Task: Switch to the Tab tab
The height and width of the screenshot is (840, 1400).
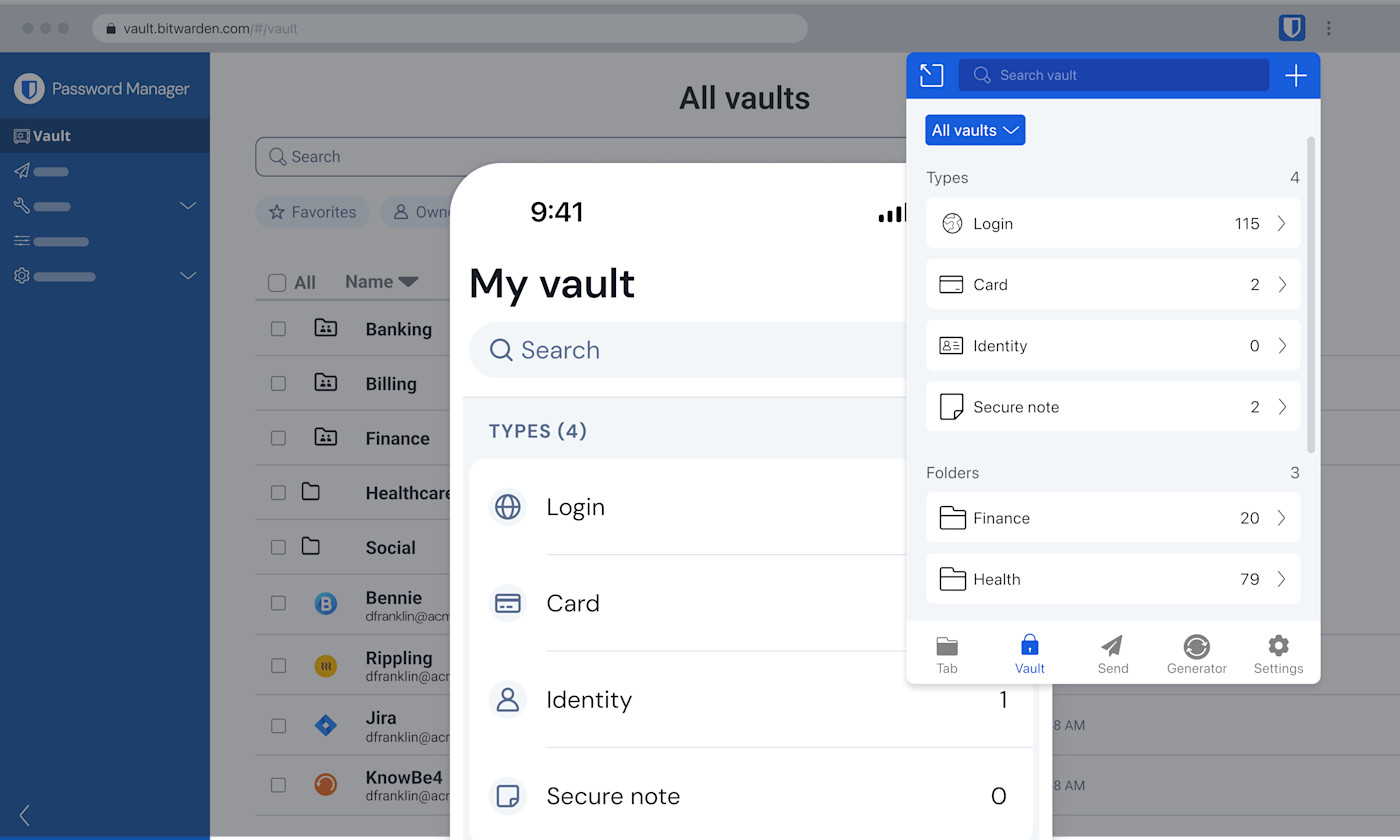Action: [946, 655]
